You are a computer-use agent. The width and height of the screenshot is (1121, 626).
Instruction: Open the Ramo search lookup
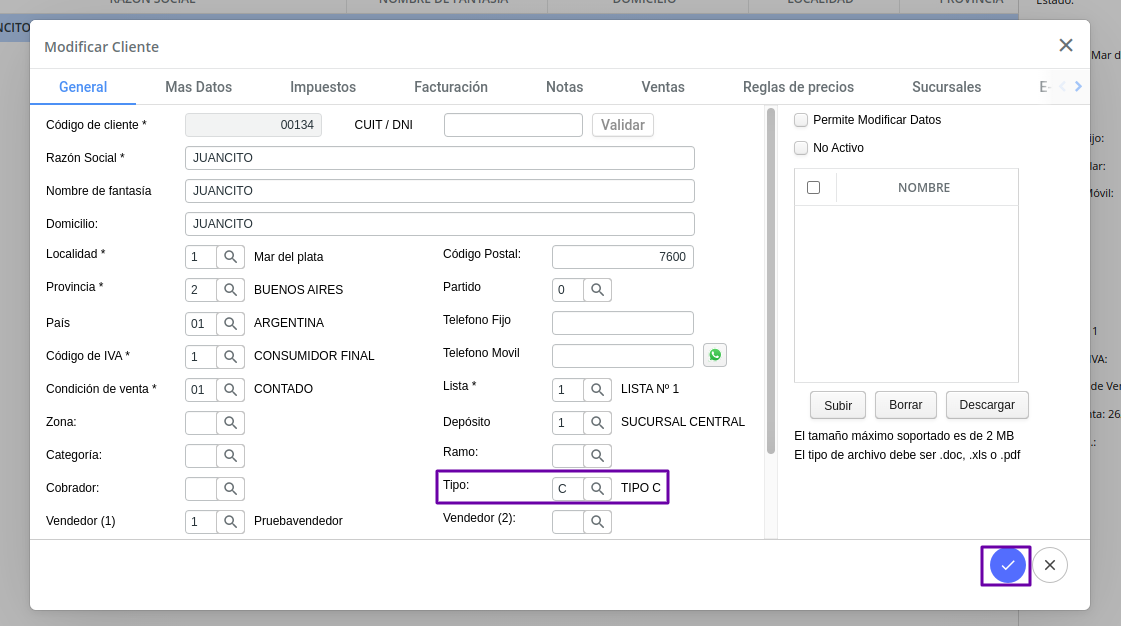[598, 455]
